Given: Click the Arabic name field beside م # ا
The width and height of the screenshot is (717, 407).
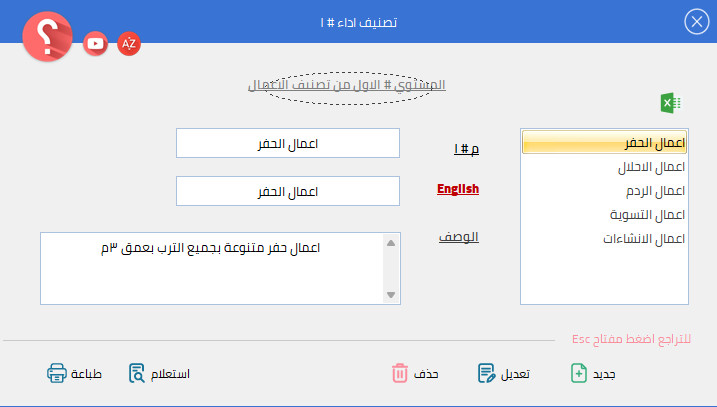Looking at the screenshot, I should (287, 143).
